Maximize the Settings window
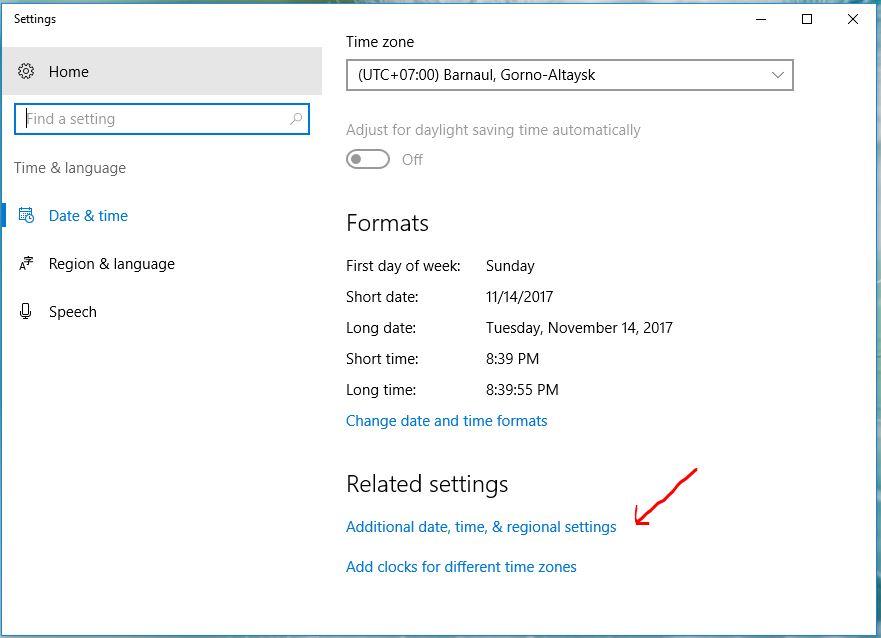 click(807, 19)
